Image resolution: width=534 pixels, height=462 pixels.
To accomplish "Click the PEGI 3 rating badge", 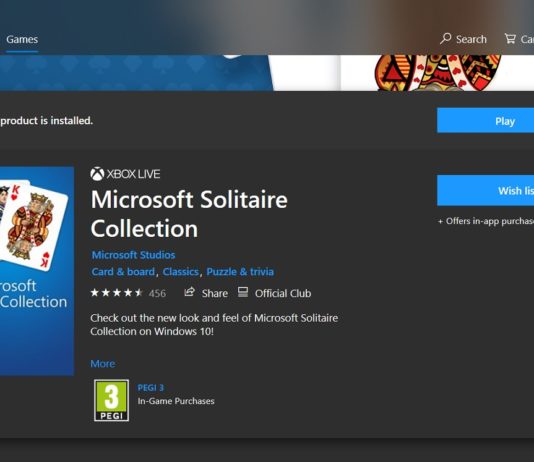I will coord(111,400).
